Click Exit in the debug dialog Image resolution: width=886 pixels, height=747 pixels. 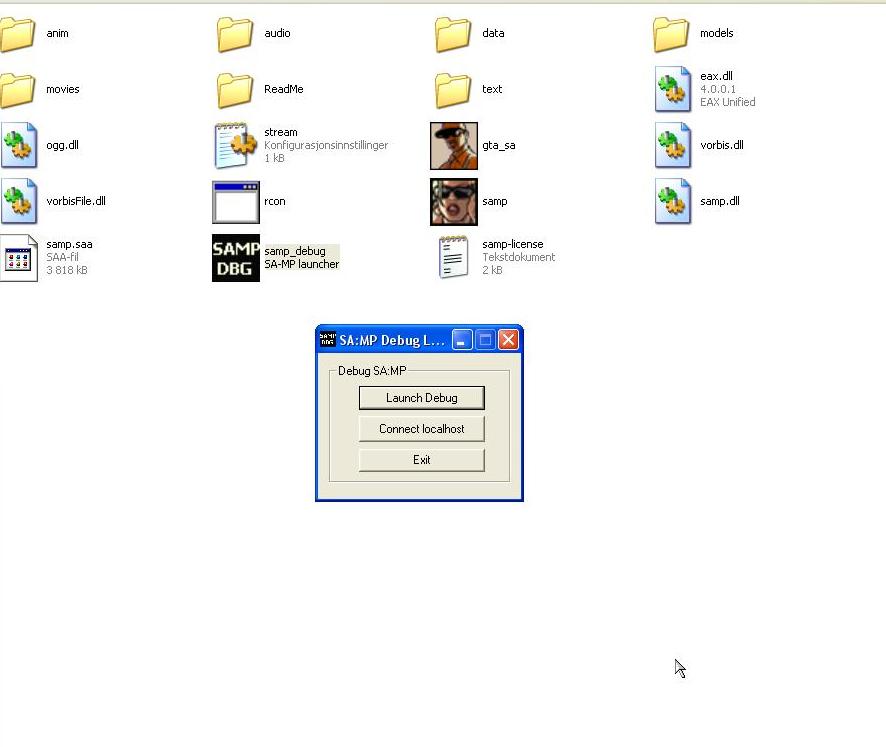tap(422, 460)
